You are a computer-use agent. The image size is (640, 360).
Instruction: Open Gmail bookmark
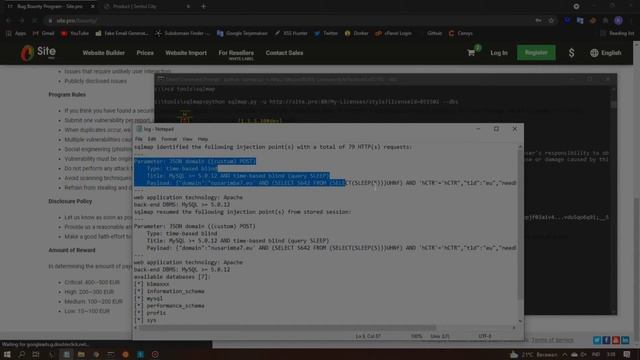(44, 33)
